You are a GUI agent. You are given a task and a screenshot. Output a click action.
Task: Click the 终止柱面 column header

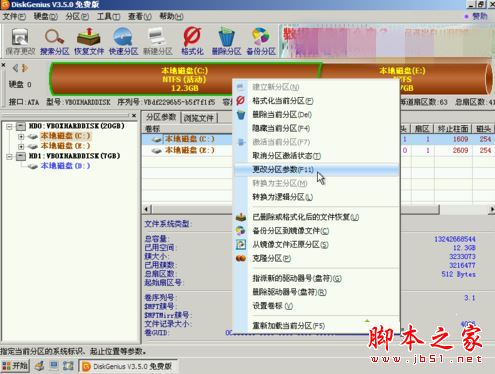pos(453,129)
